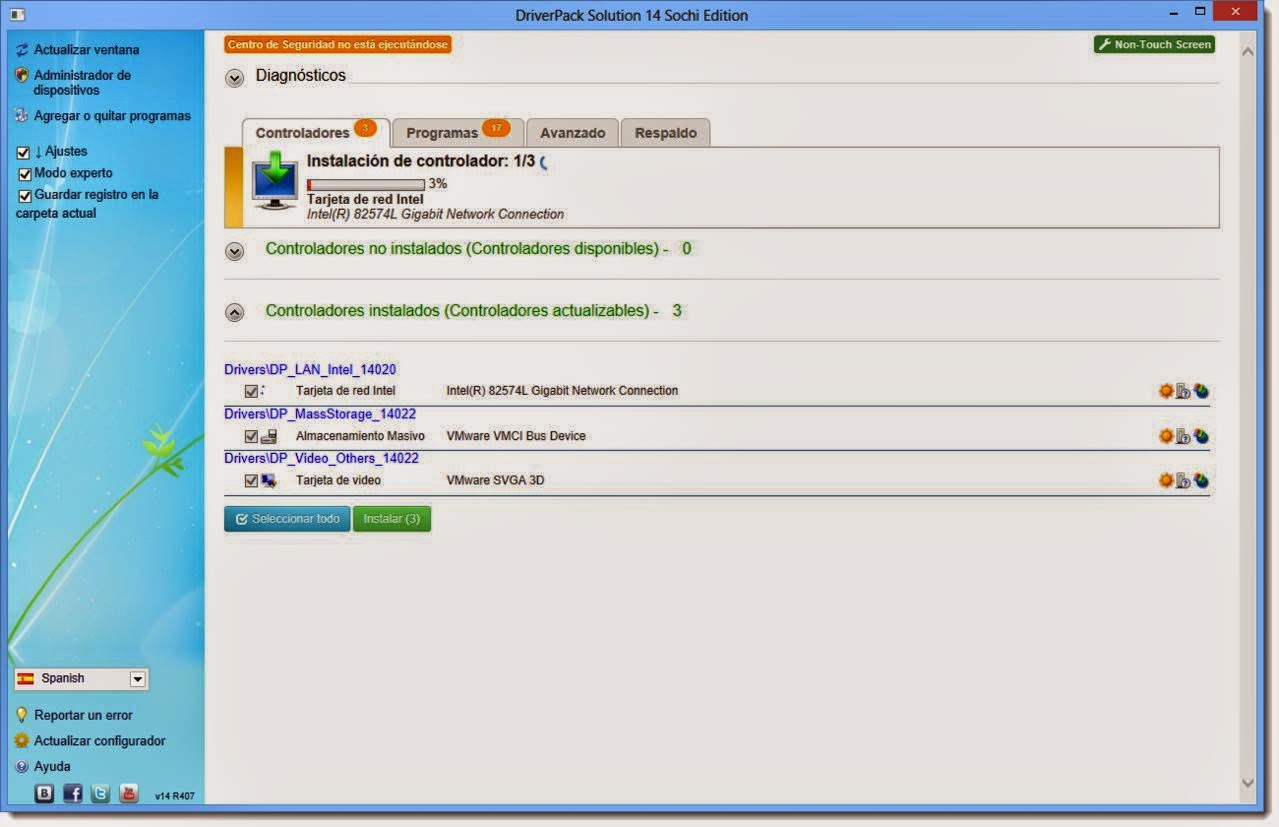Click the VMware SVGA 3D text
1279x827 pixels.
pos(495,481)
